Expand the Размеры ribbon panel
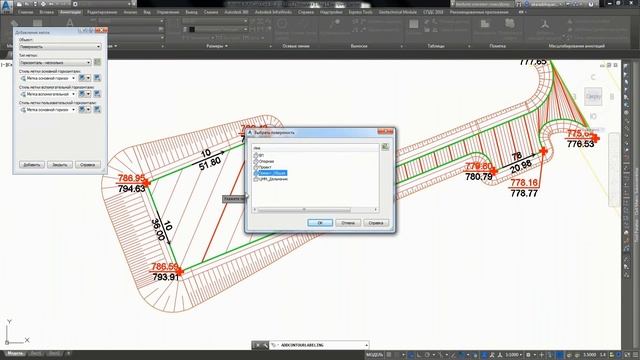This screenshot has height=360, width=640. 217,46
